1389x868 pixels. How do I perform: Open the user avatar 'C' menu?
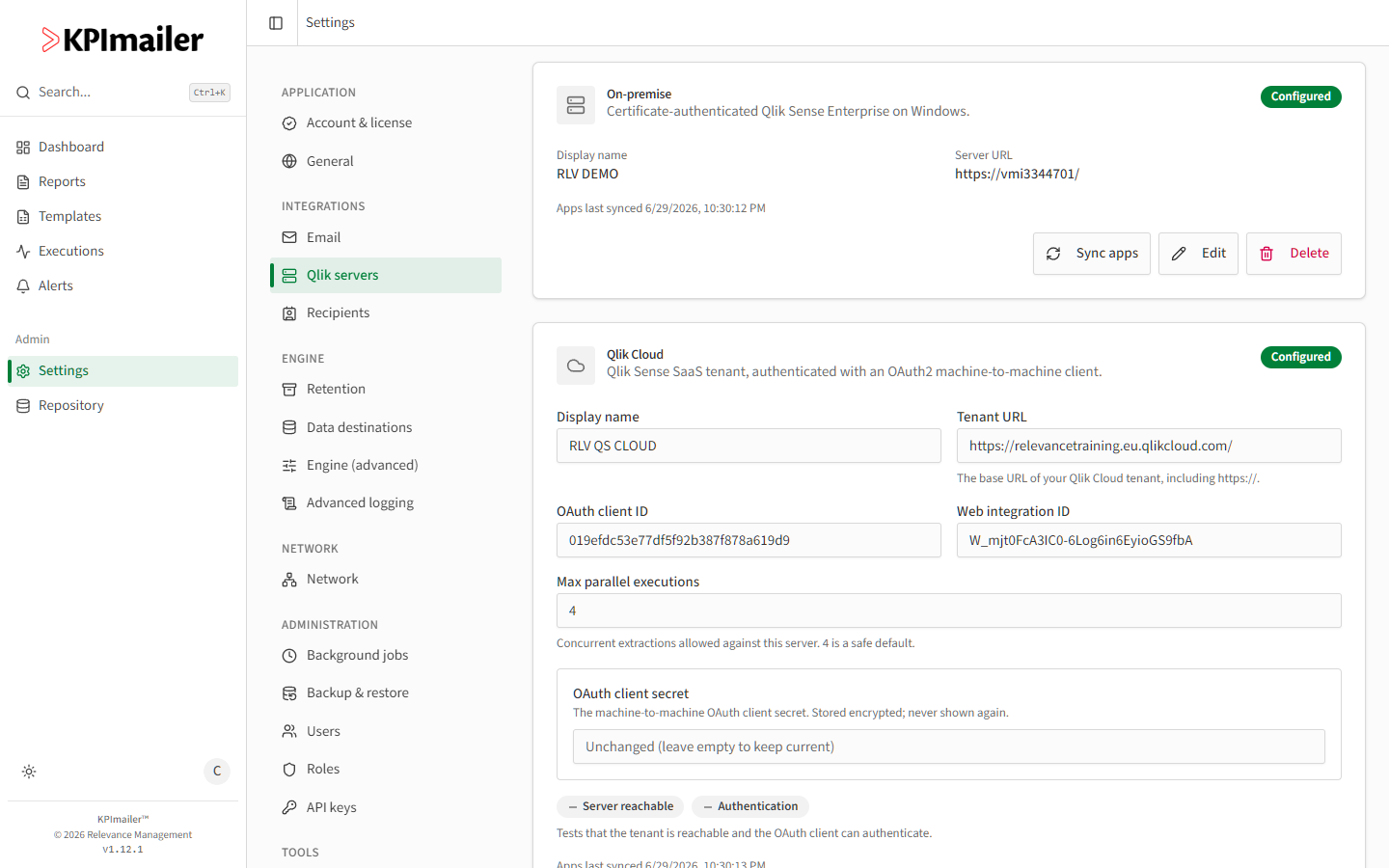pyautogui.click(x=217, y=771)
